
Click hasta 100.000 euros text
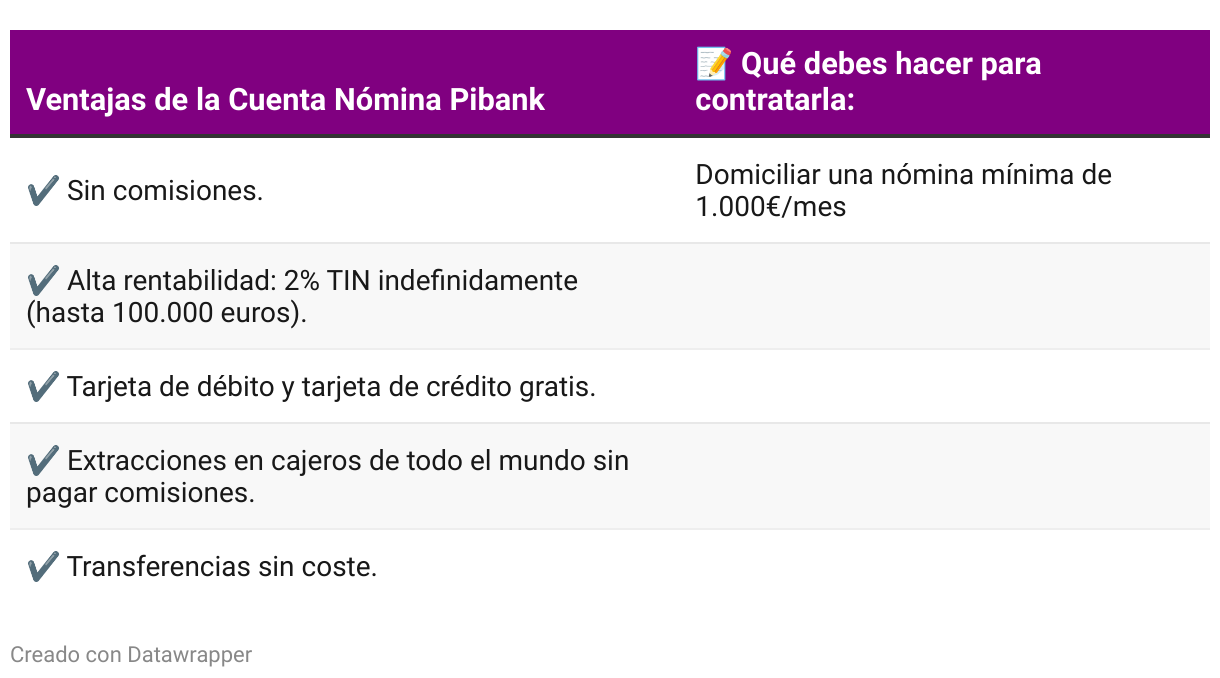[166, 312]
